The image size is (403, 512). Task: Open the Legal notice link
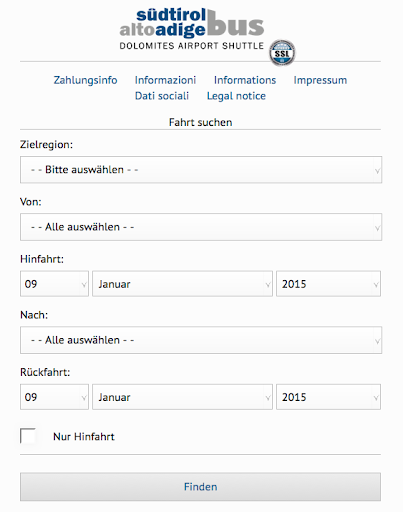[x=236, y=96]
